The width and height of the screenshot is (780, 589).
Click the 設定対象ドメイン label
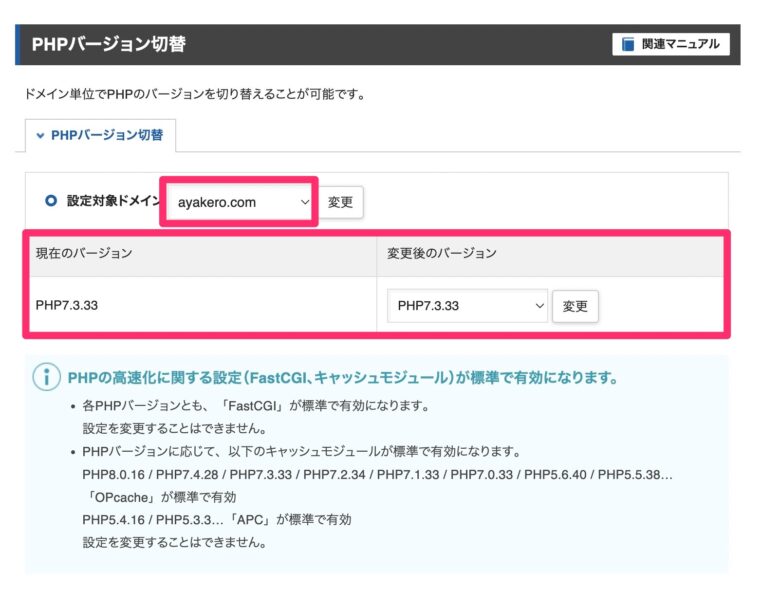click(113, 201)
